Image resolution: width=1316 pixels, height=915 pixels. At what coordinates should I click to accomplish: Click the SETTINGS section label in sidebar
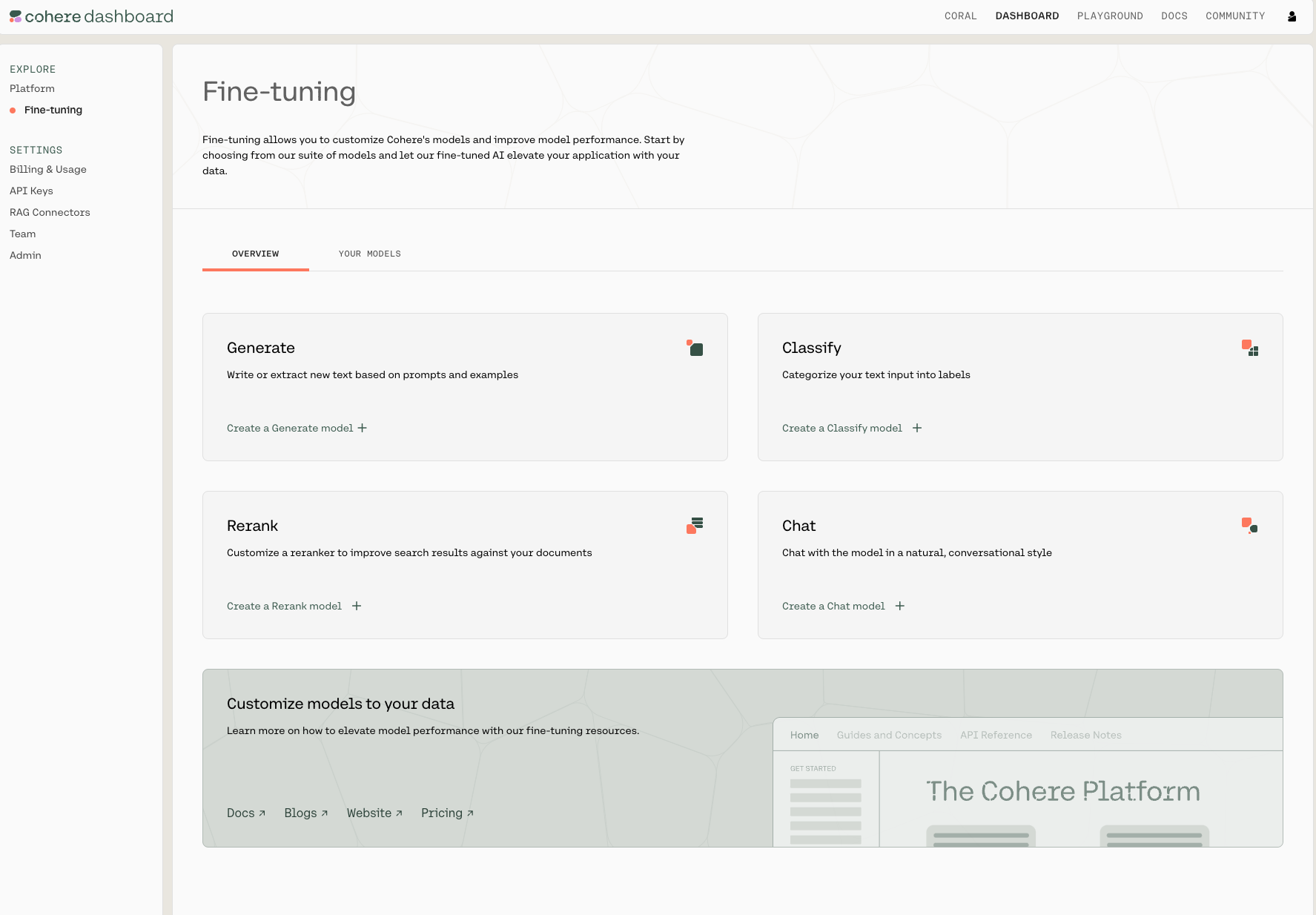(x=36, y=150)
